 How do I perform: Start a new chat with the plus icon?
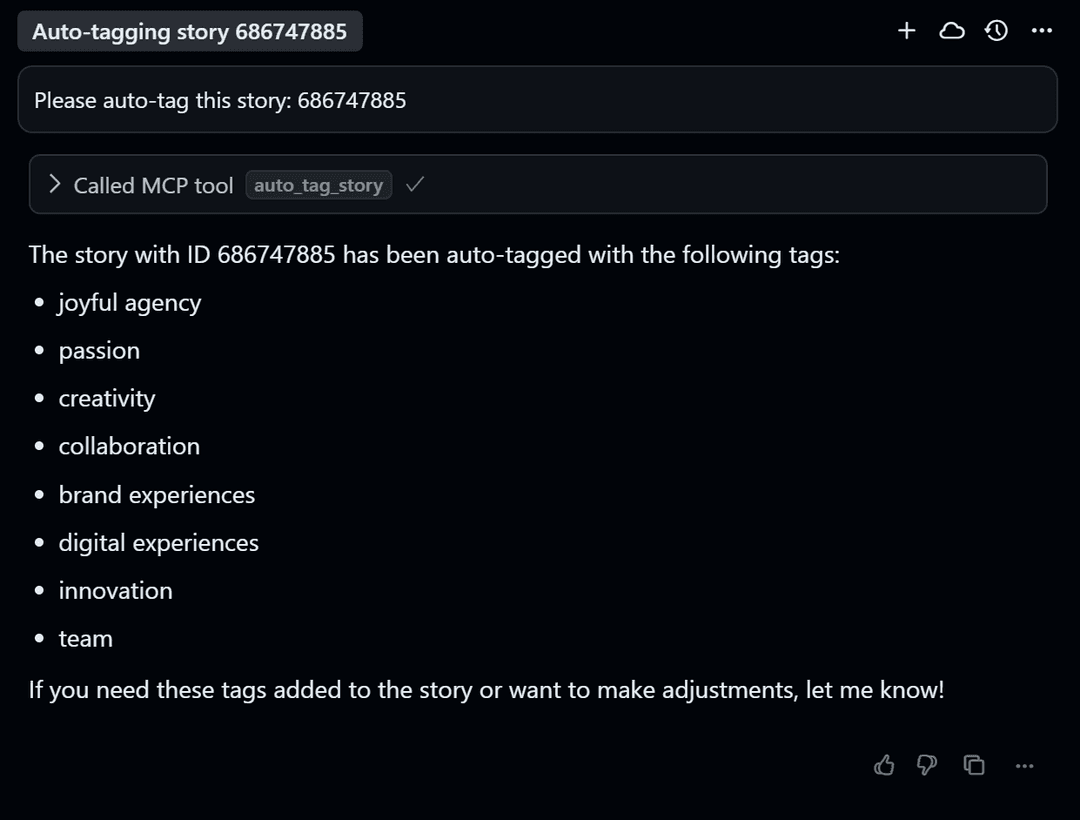tap(906, 30)
